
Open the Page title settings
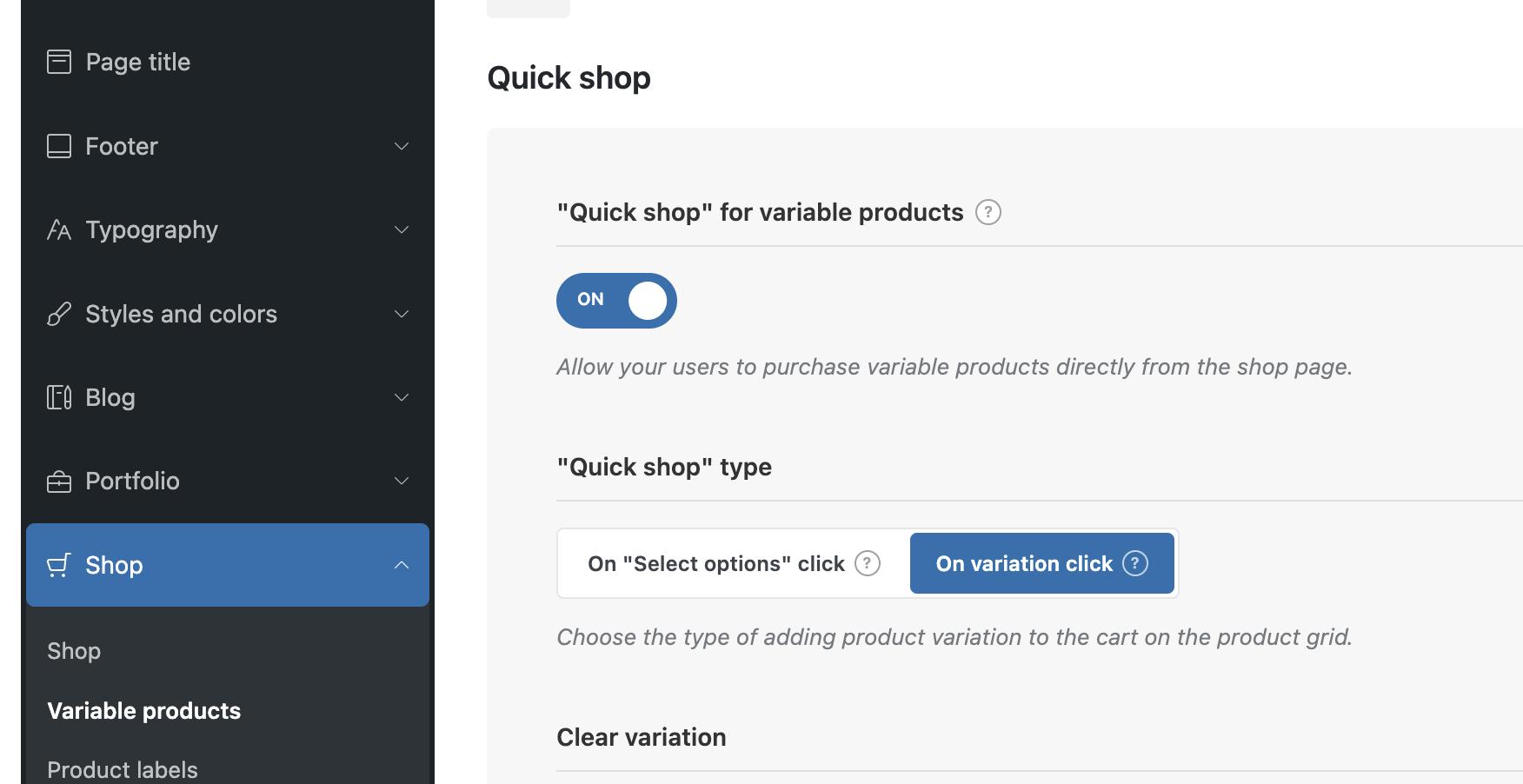[x=137, y=62]
